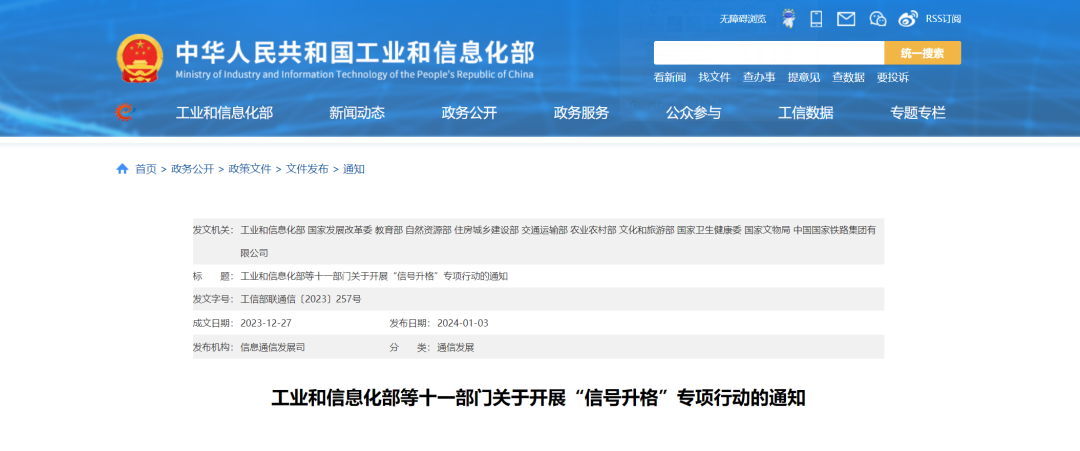Screen dimensions: 1080x451
Task: Open the 工业和信息化部 navigation menu
Action: click(224, 113)
